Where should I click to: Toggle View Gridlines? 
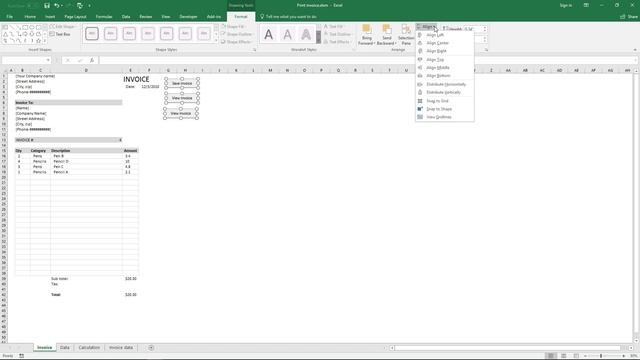point(444,117)
